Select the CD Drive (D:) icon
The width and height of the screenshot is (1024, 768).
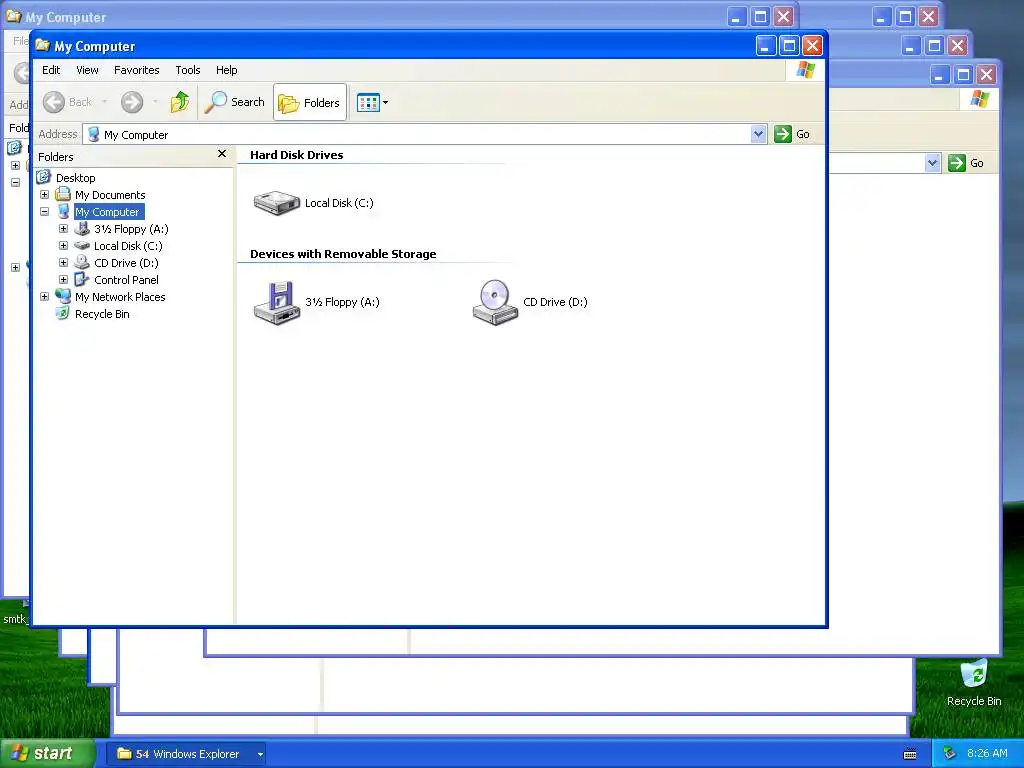495,302
